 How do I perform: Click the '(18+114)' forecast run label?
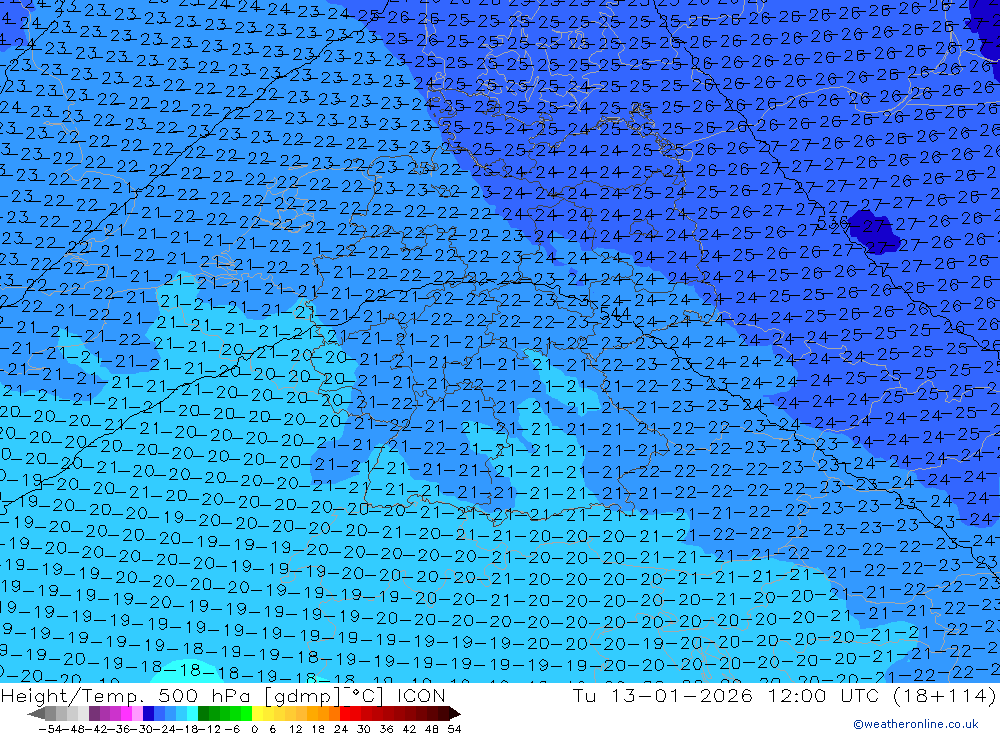[x=943, y=695]
